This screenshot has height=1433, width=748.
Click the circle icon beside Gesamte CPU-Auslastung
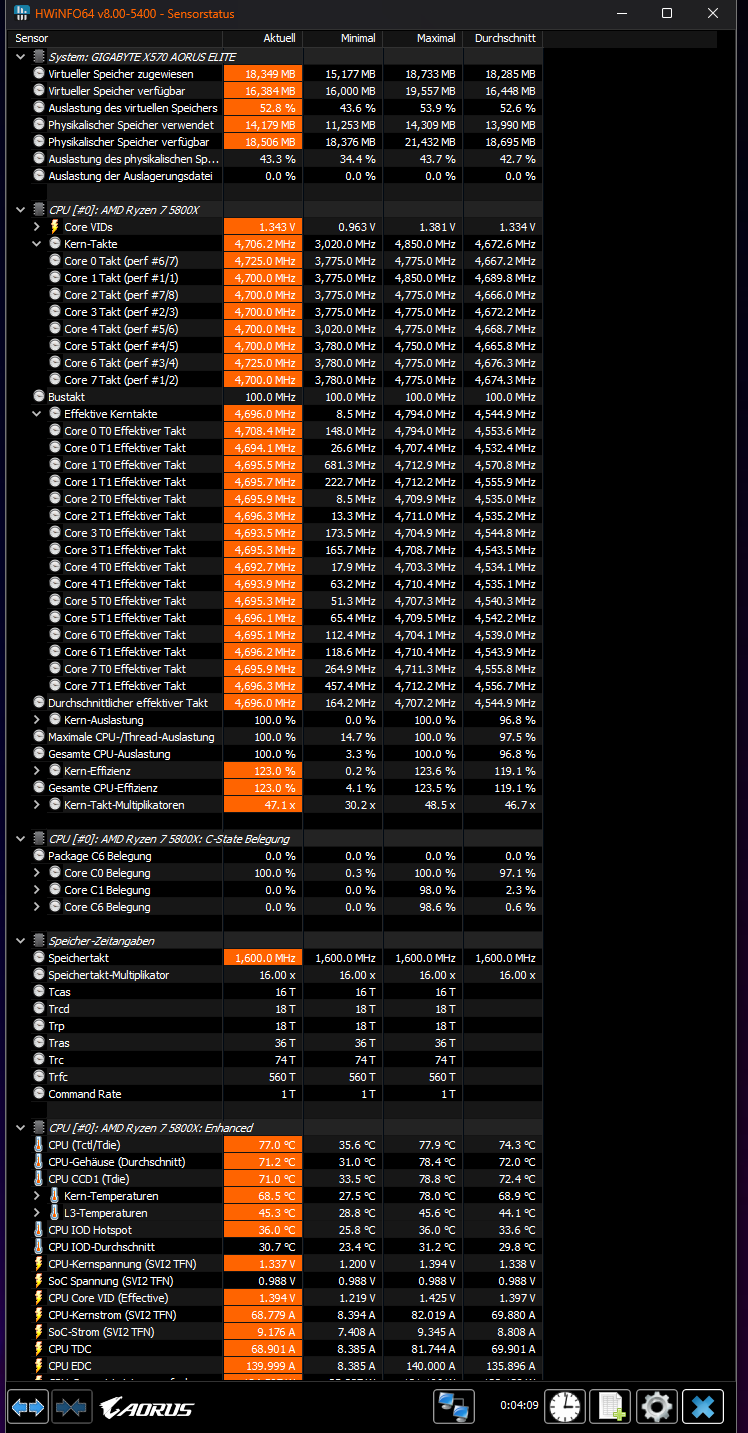coord(39,754)
